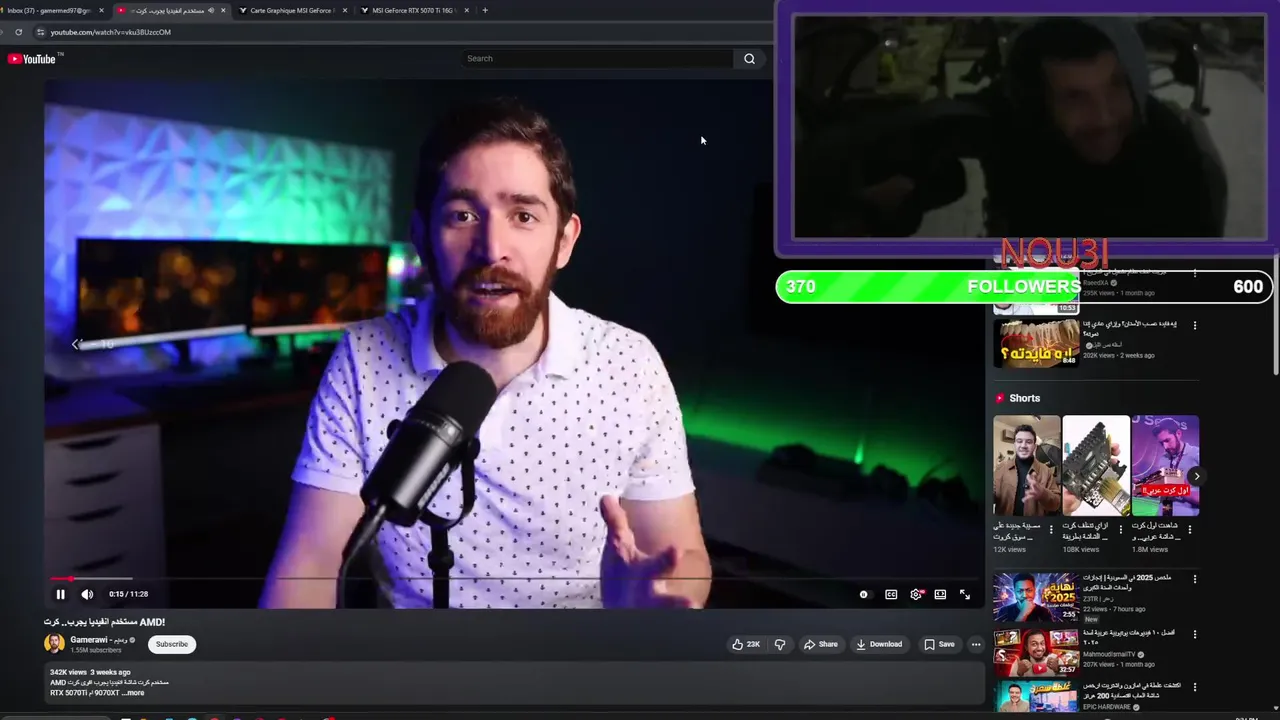
Task: Close the Inbox (37) tab
Action: (x=101, y=10)
